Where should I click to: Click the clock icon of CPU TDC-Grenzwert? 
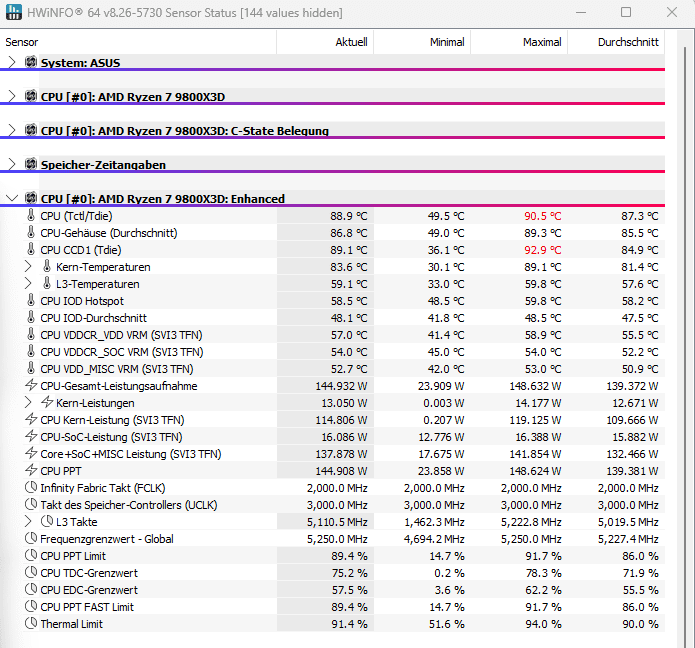(x=31, y=572)
